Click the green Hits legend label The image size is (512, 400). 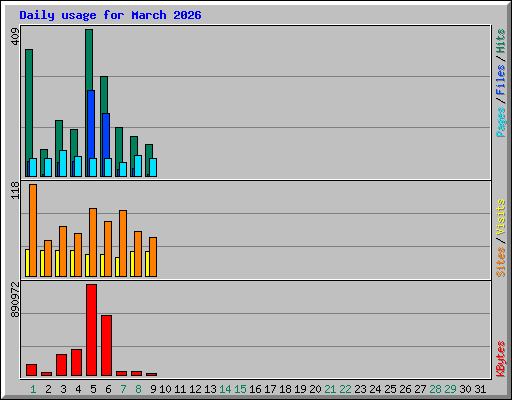(500, 41)
